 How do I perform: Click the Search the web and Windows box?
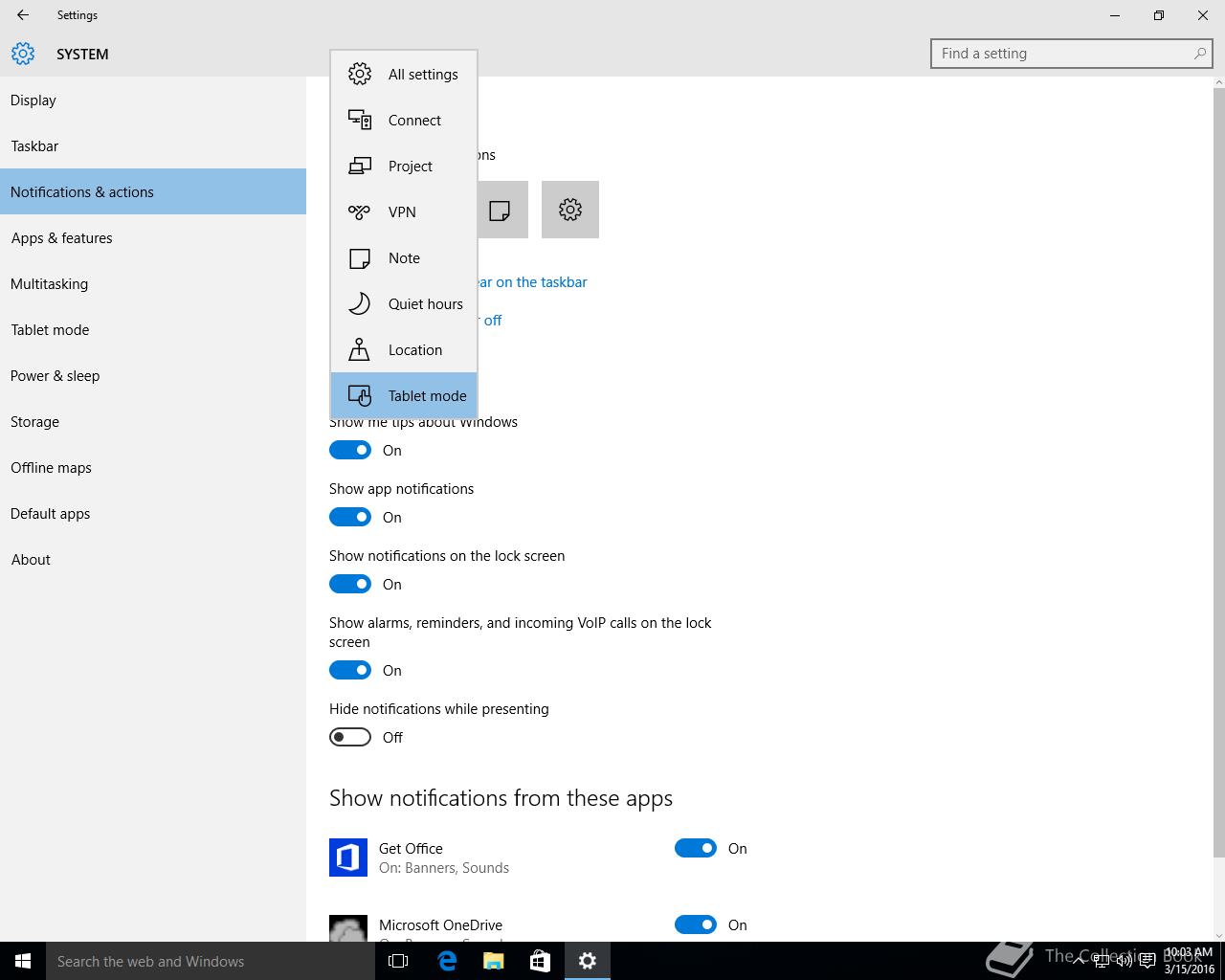tap(211, 961)
